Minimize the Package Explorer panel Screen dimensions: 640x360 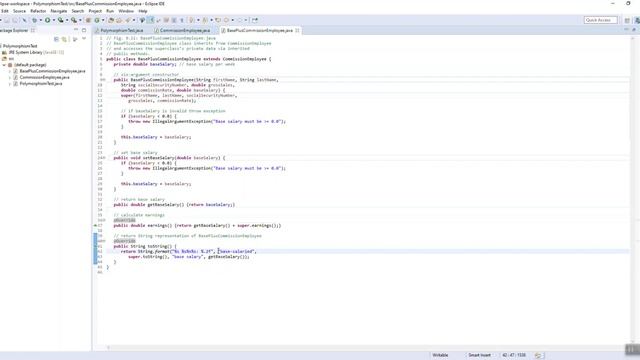76,30
